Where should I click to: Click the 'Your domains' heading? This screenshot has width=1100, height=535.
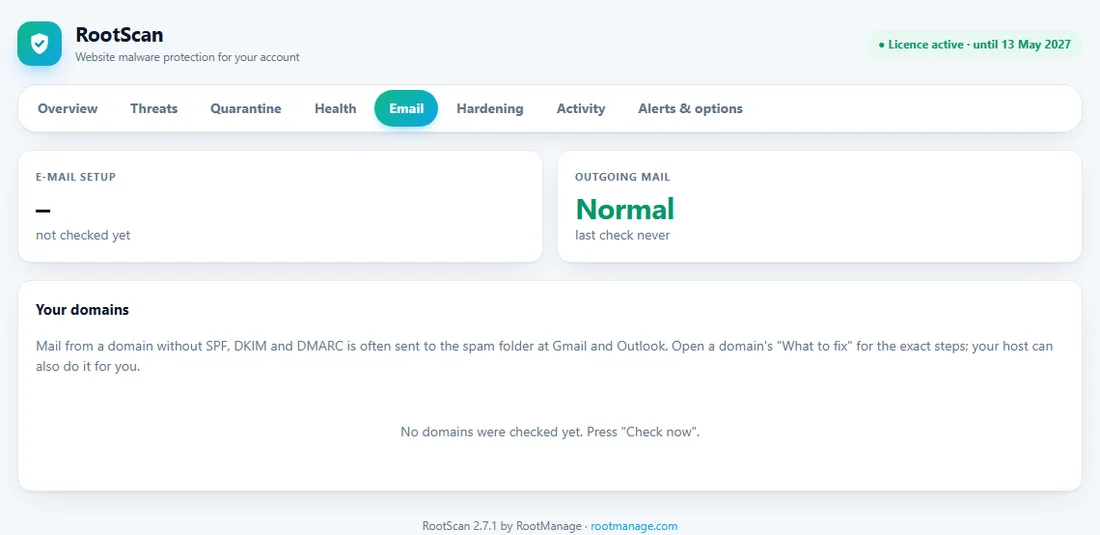tap(82, 309)
